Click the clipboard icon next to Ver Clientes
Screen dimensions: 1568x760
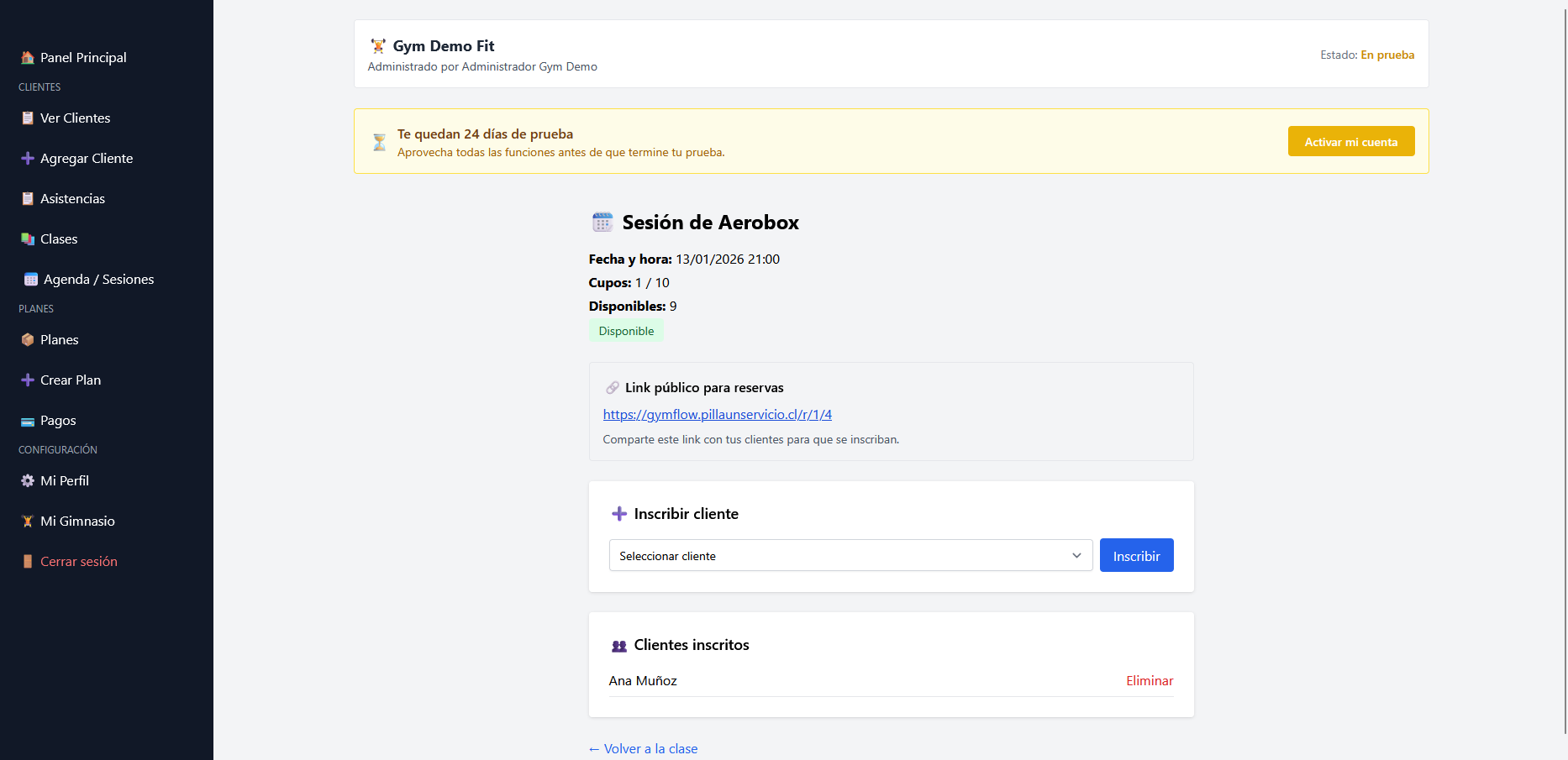(28, 118)
